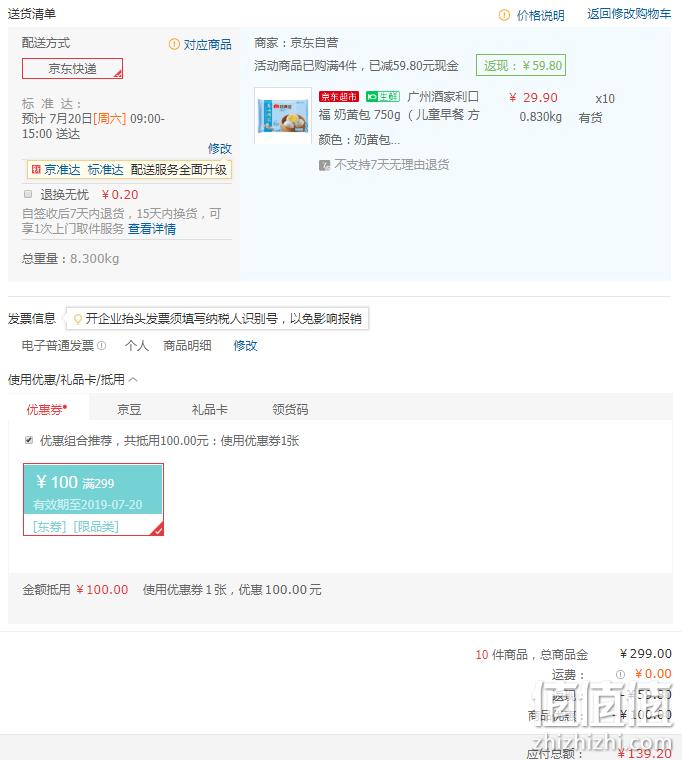Image resolution: width=682 pixels, height=760 pixels.
Task: Click the price ¥ 29.90 text
Action: [533, 98]
